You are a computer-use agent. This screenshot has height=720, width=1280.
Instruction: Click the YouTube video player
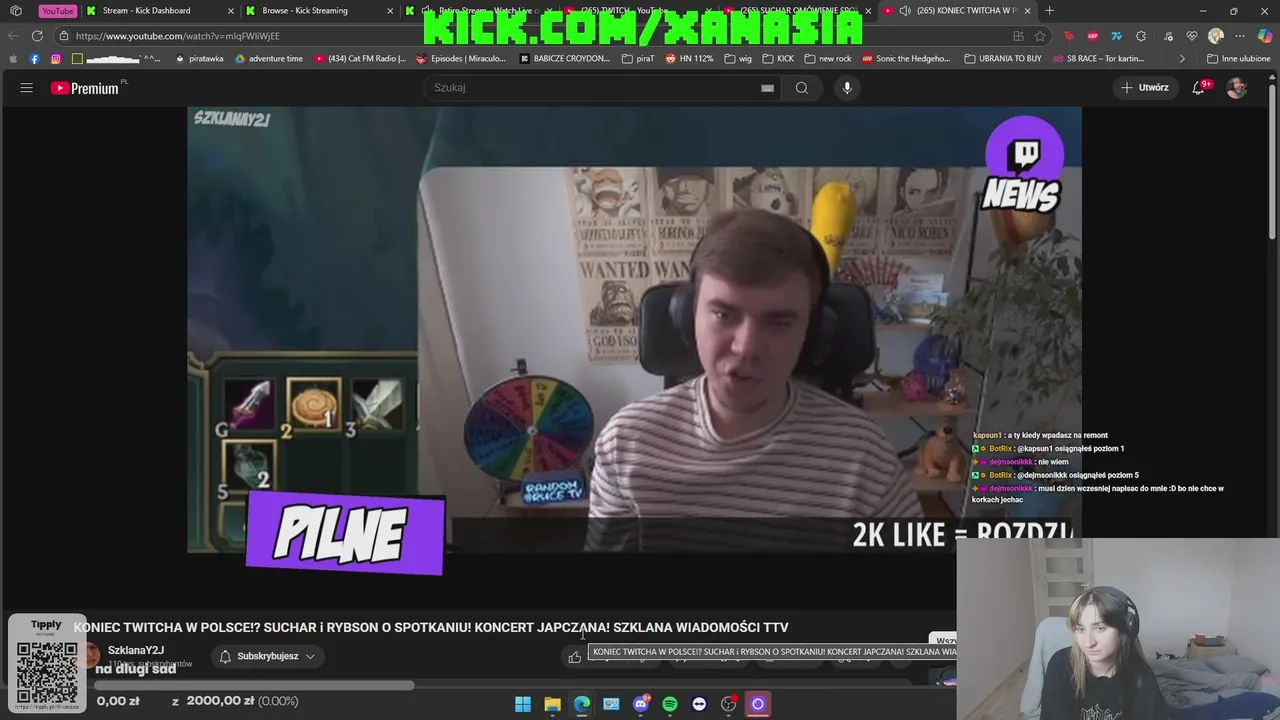tap(634, 330)
